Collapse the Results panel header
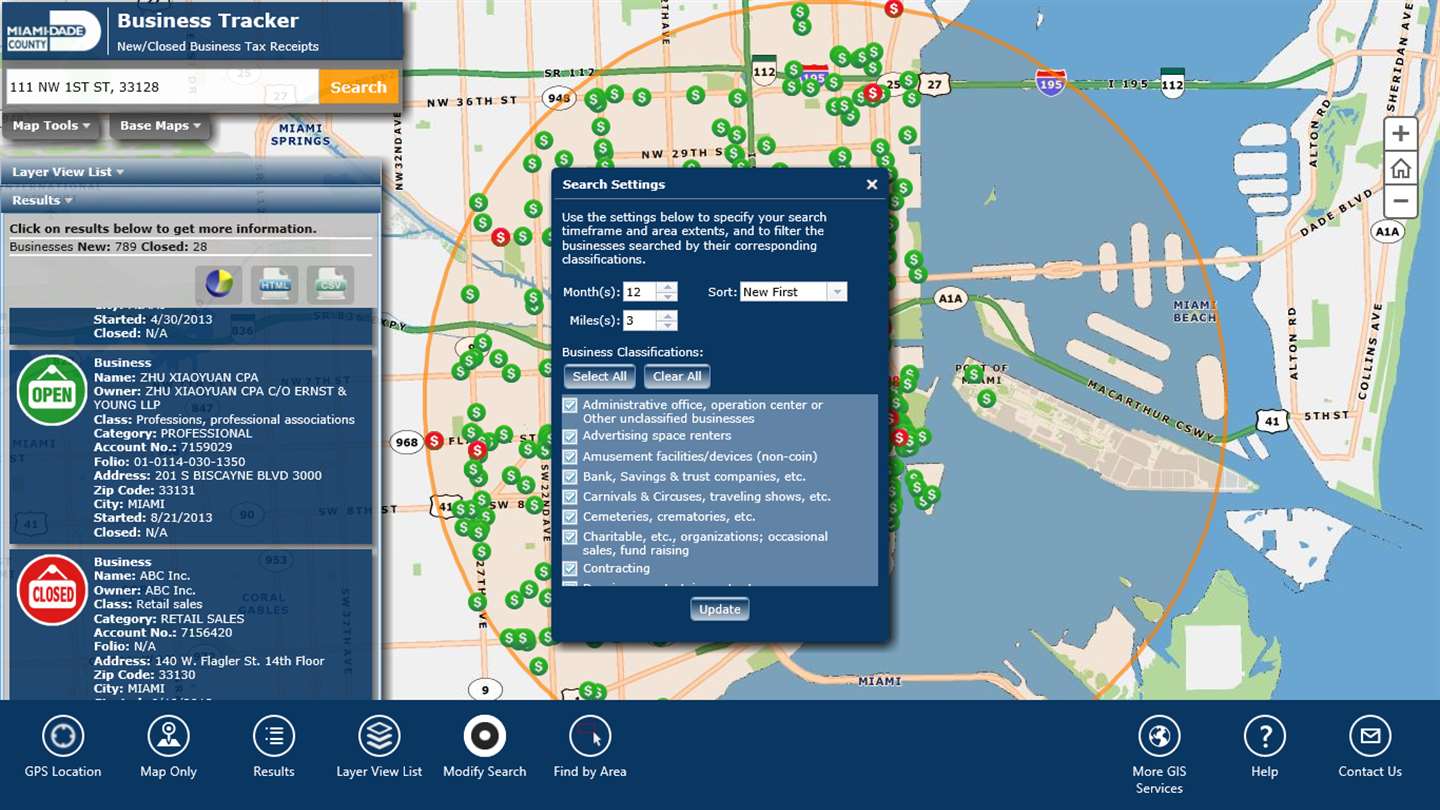This screenshot has height=810, width=1440. click(x=42, y=200)
